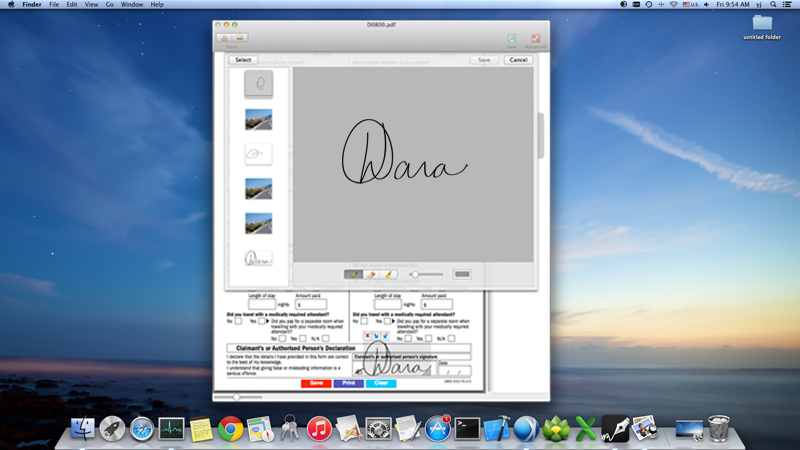The width and height of the screenshot is (800, 450).
Task: Click the red X icon above signature
Action: click(367, 336)
